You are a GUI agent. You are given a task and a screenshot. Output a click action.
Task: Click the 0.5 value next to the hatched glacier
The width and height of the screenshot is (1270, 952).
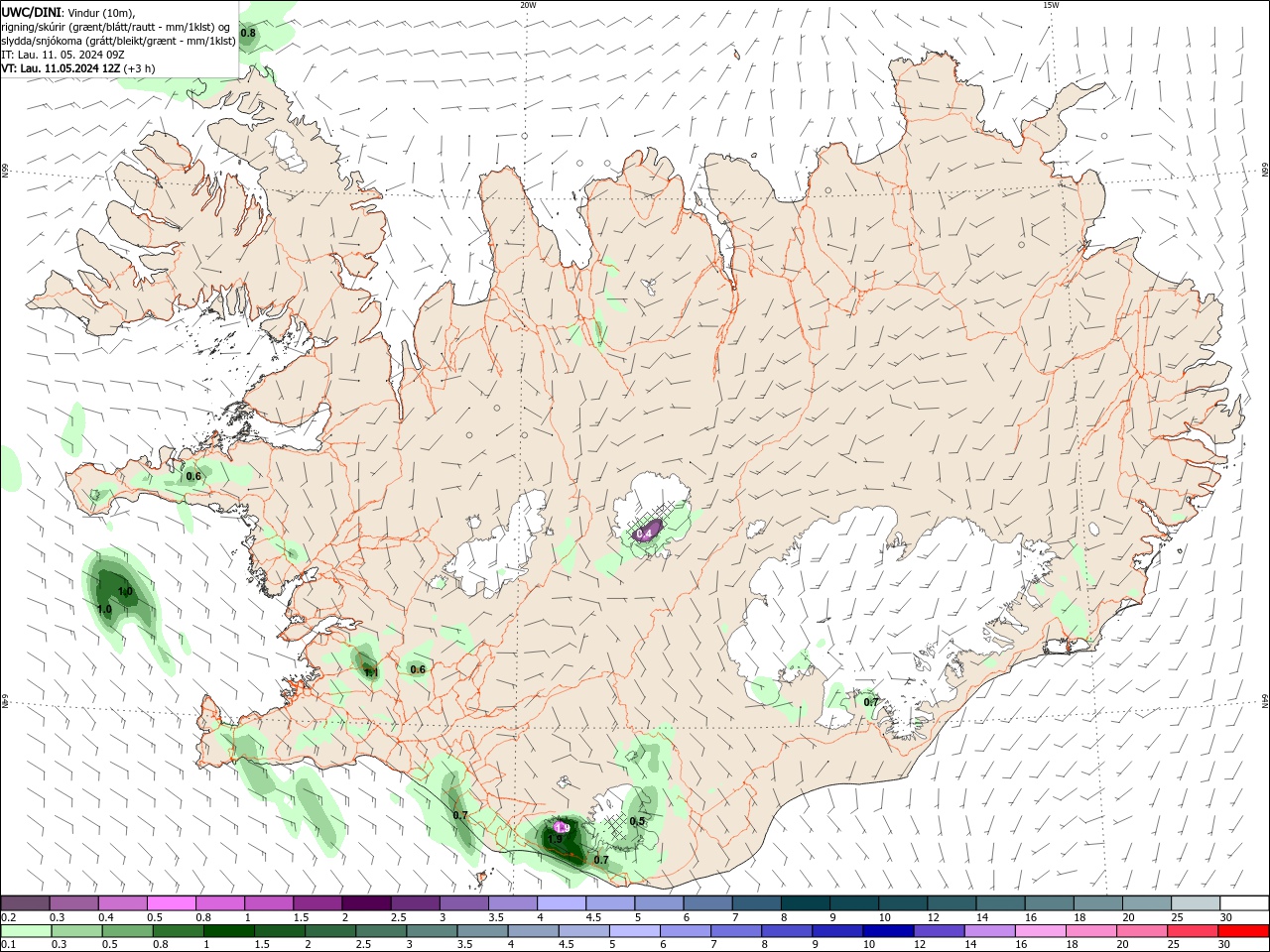637,821
